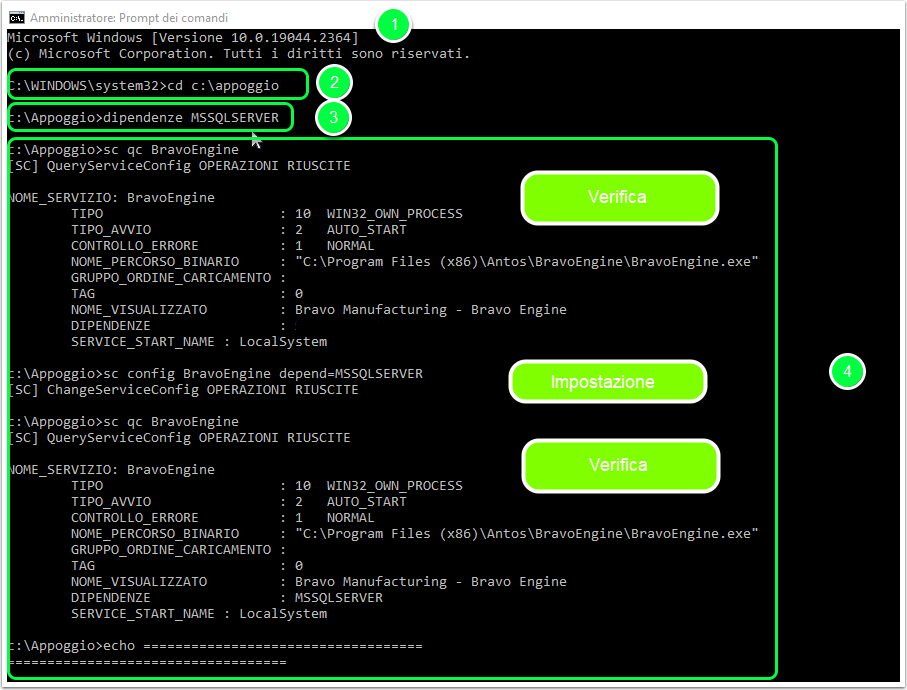This screenshot has width=907, height=690.
Task: Click the Microsoft Windows version line
Action: (x=183, y=38)
